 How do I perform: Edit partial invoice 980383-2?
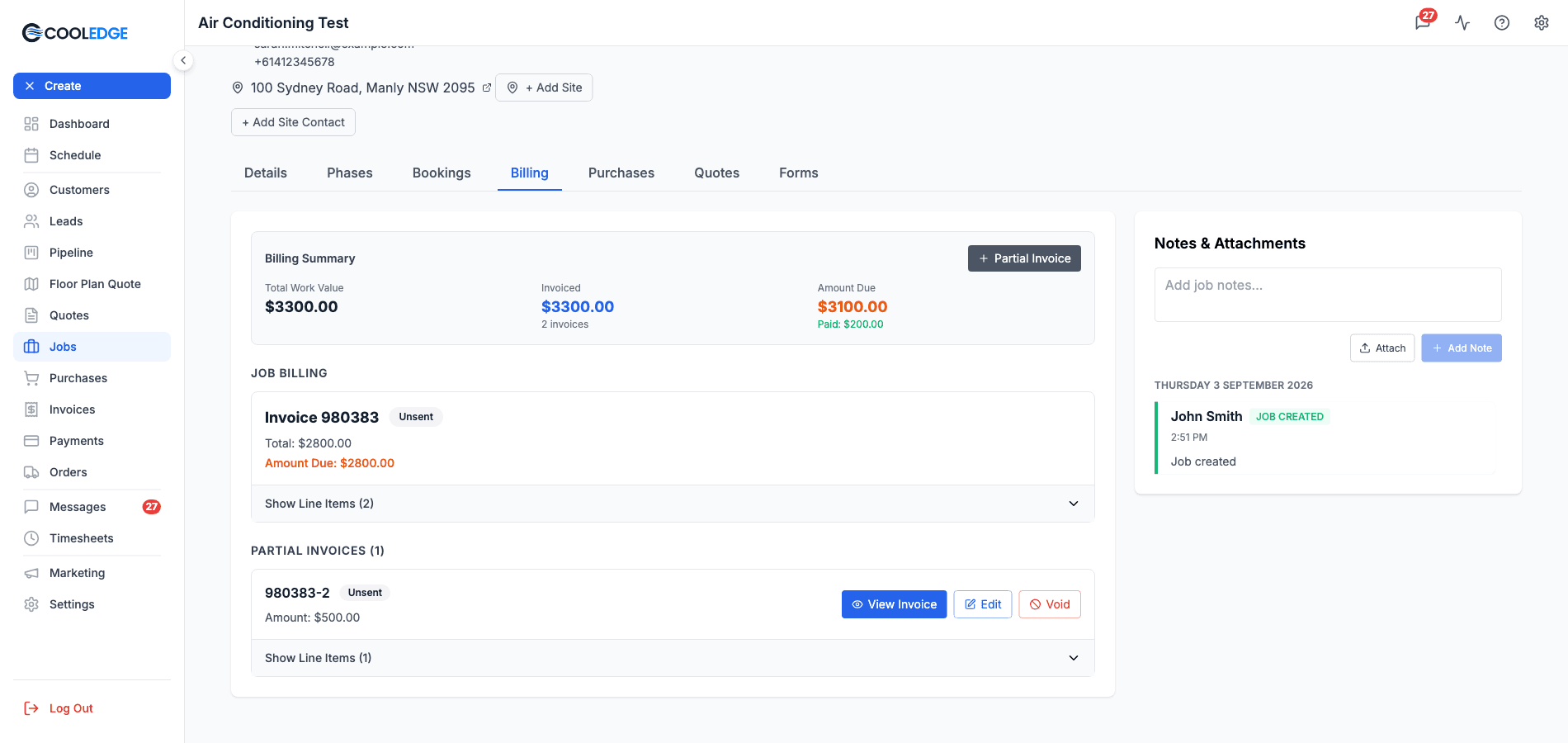[x=983, y=604]
